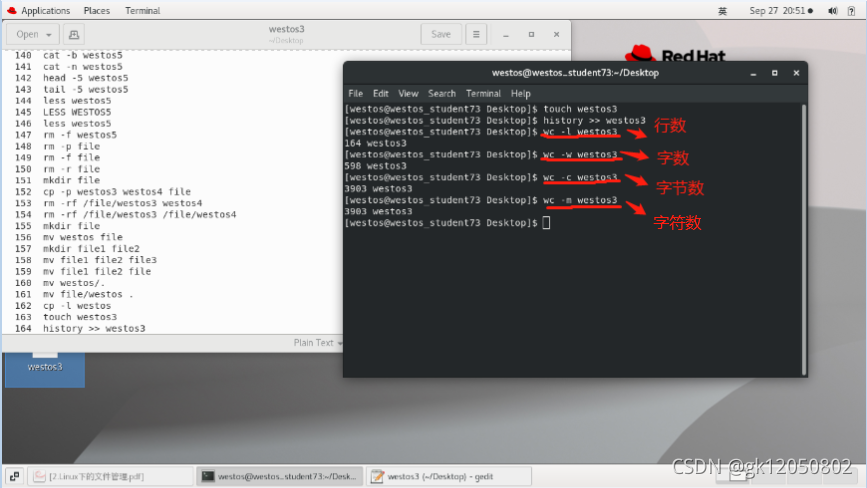Open the Applications menu in top bar
Screen dimensions: 867x488
[x=45, y=11]
